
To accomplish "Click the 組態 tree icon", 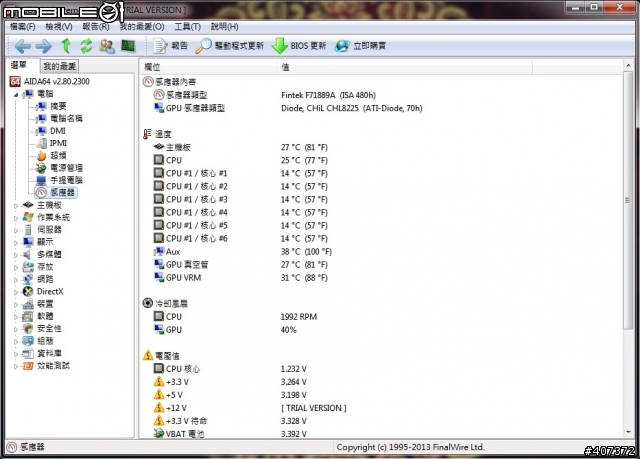I will [28, 341].
